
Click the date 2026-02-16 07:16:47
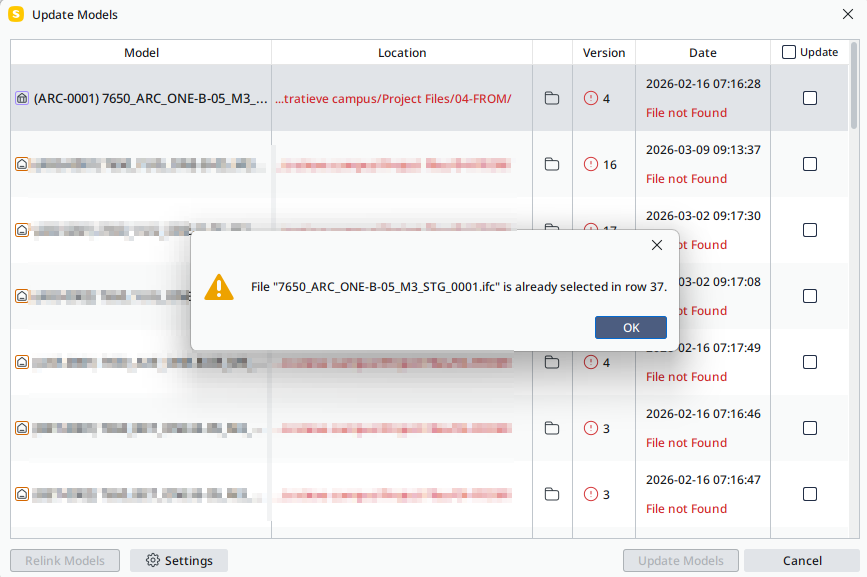[703, 480]
